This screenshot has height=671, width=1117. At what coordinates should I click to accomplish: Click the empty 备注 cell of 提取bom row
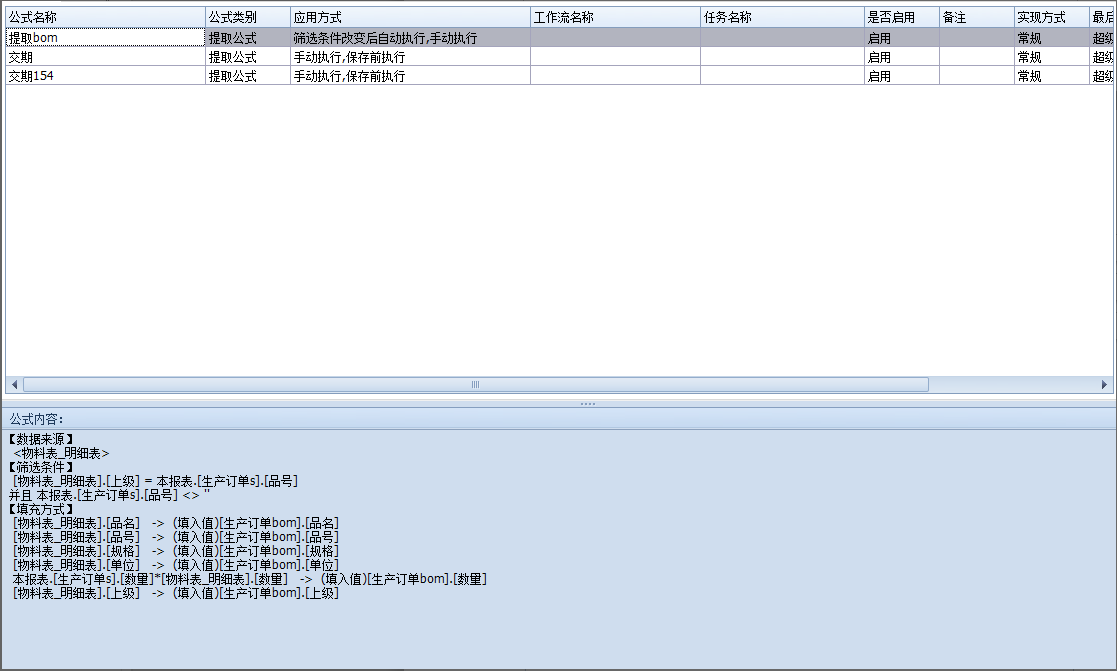tap(975, 38)
